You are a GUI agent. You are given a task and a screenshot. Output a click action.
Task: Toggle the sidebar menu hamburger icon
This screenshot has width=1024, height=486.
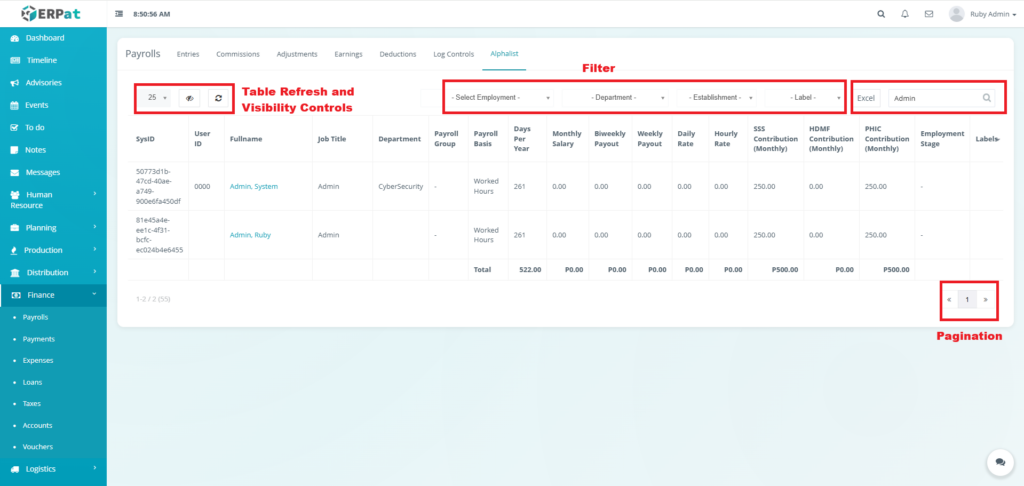pyautogui.click(x=120, y=14)
